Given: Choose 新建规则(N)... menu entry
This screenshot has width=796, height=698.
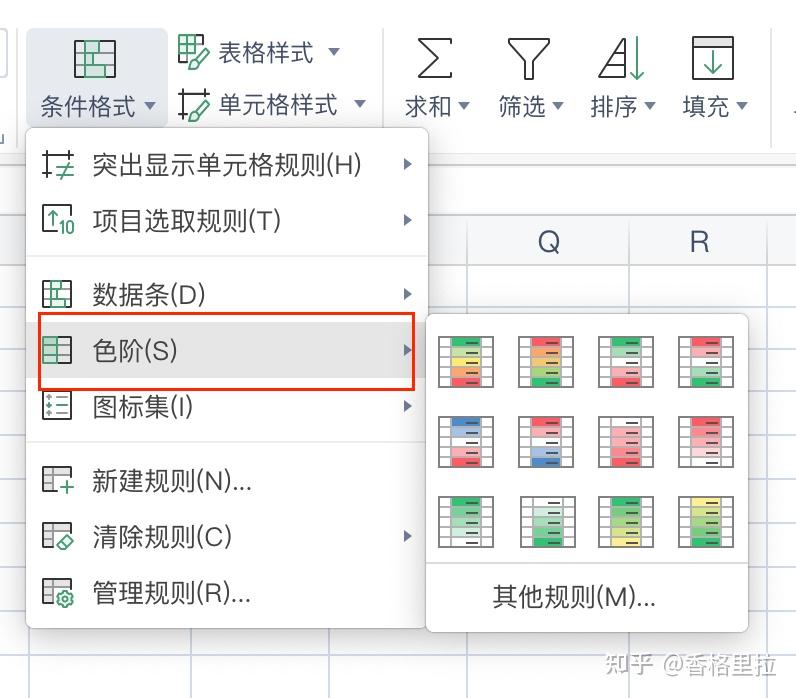Looking at the screenshot, I should [x=227, y=480].
